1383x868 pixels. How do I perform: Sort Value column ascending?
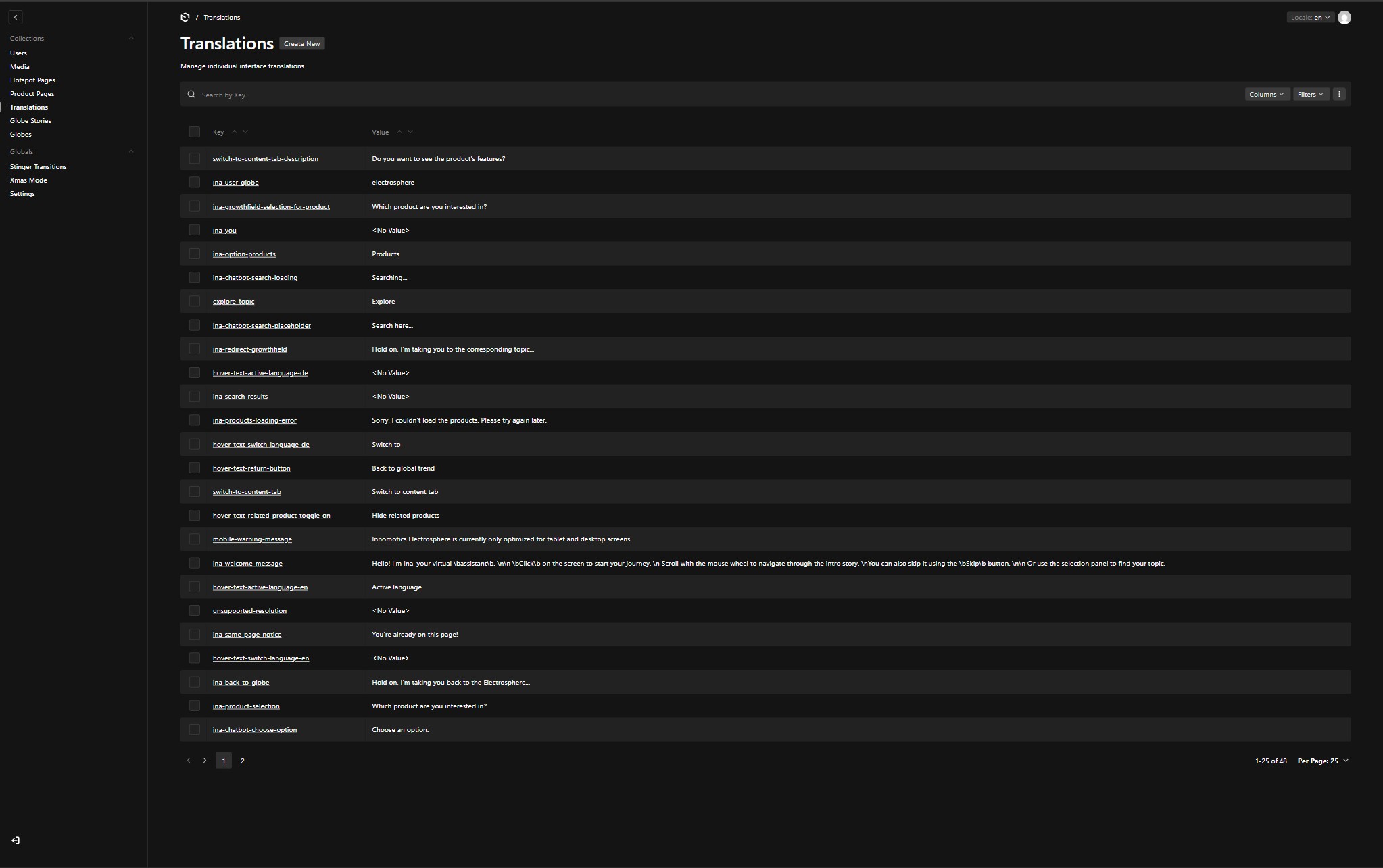[399, 132]
